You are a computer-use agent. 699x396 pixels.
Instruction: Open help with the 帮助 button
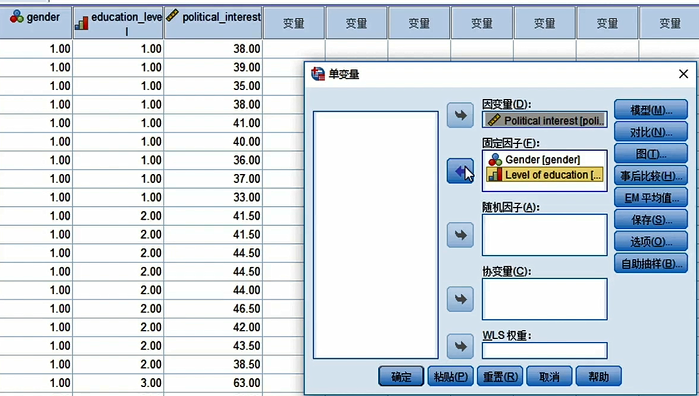click(599, 376)
